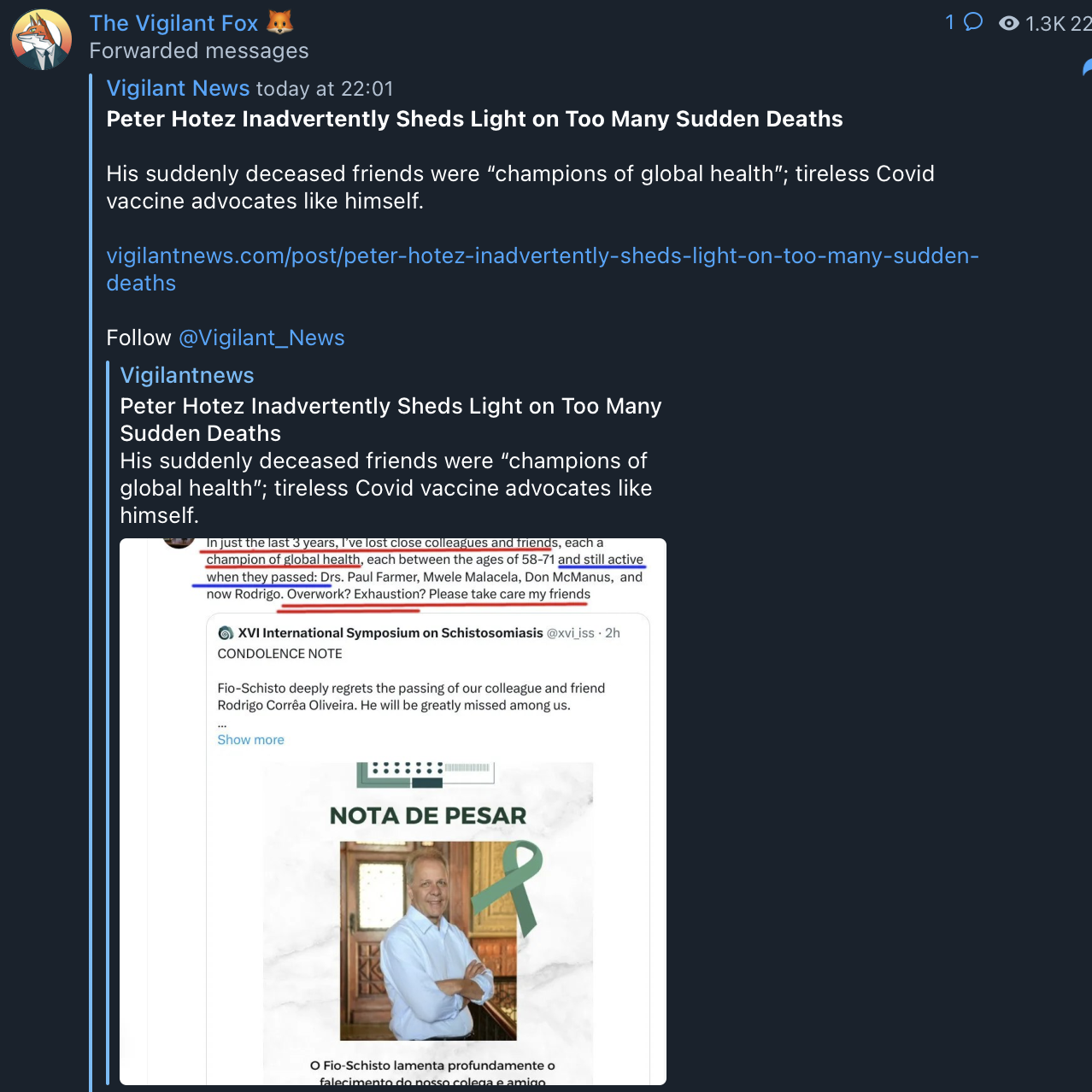1092x1092 pixels.
Task: Follow the @Vigilant_News mention
Action: coord(261,338)
